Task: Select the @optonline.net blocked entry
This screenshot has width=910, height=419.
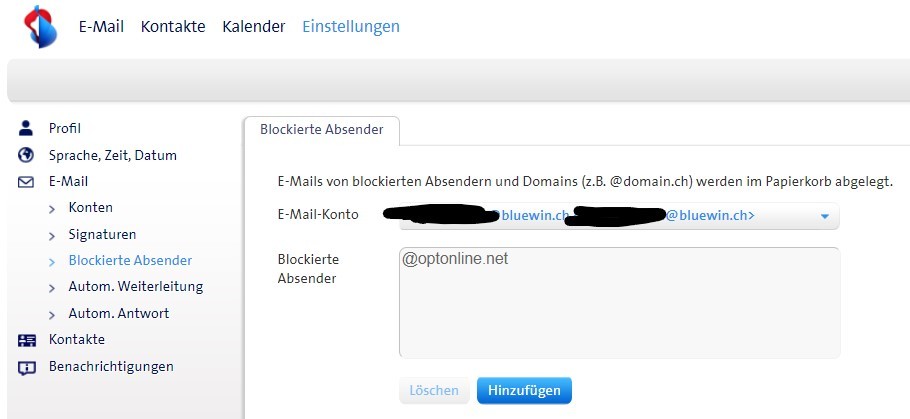Action: point(455,259)
